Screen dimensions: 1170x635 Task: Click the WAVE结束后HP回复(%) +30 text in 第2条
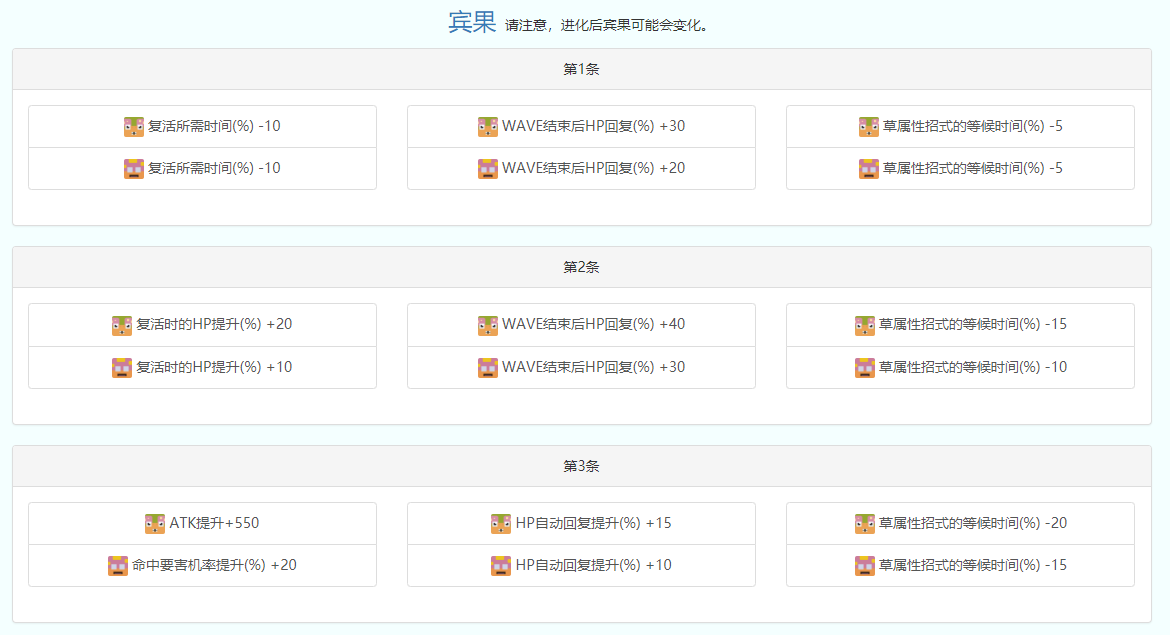pos(593,367)
